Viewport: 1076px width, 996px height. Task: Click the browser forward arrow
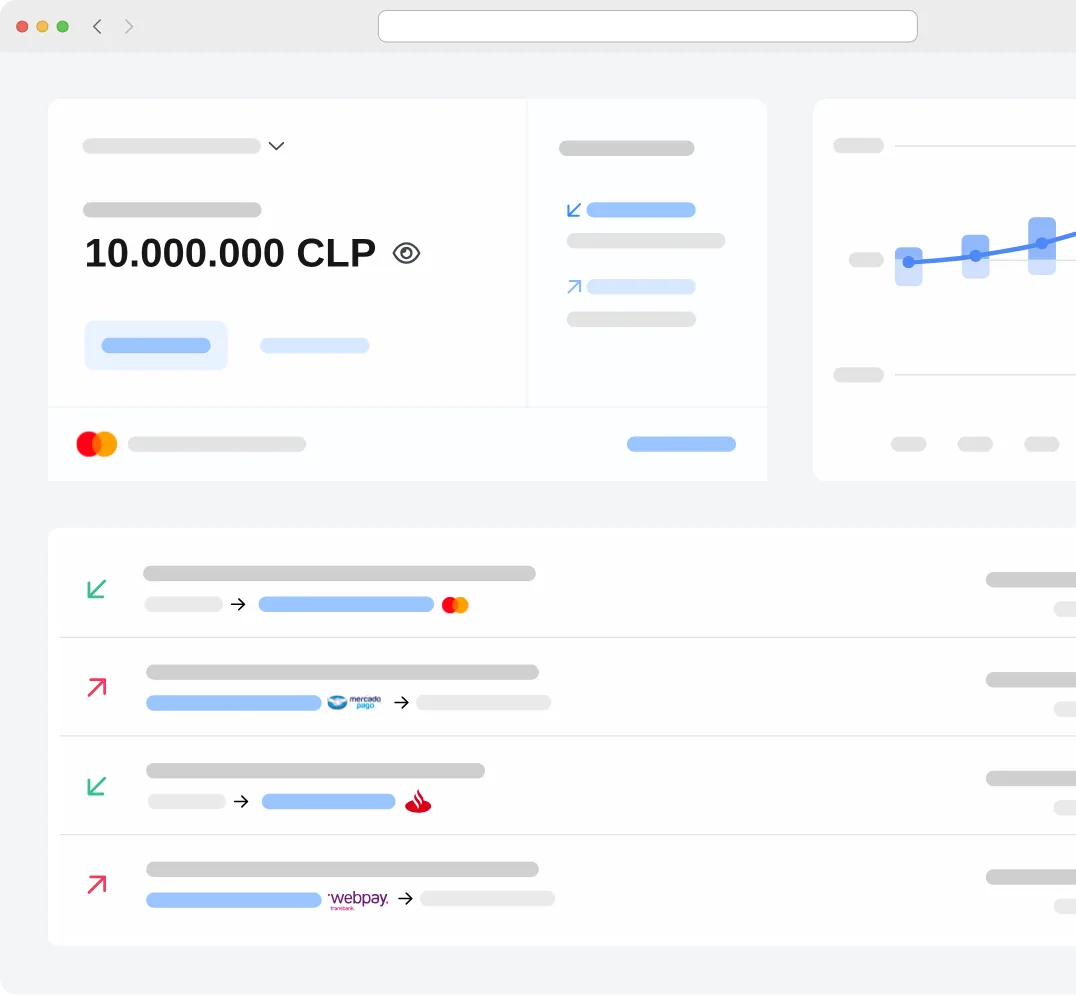pos(129,27)
